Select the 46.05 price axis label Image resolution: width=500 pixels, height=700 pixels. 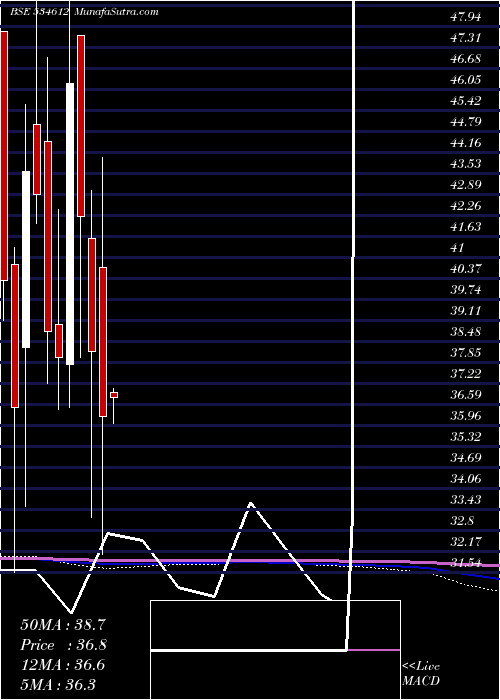tap(466, 80)
